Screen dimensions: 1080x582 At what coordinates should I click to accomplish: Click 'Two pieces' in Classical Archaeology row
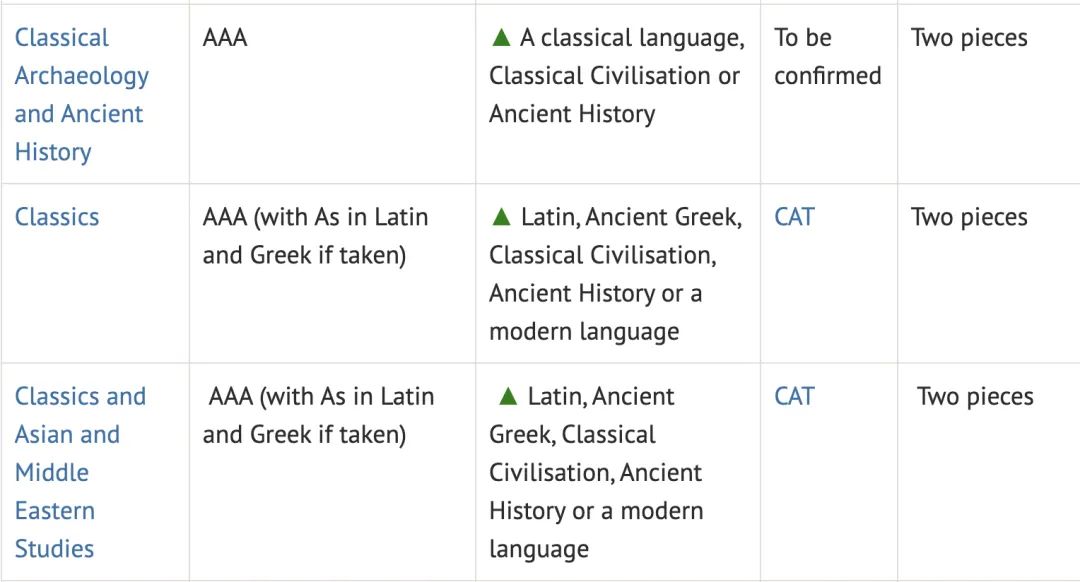click(969, 38)
